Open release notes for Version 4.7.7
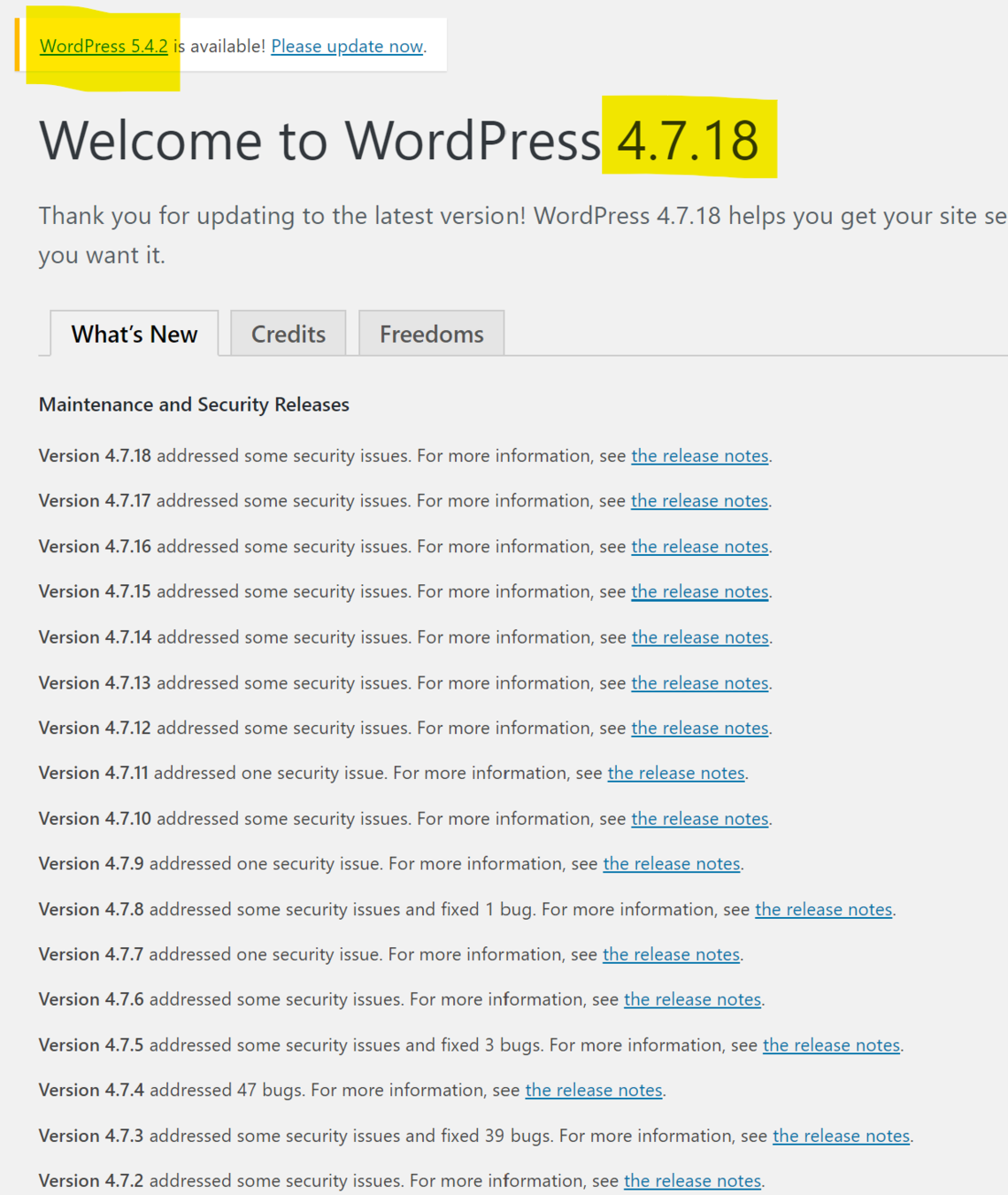Image resolution: width=1008 pixels, height=1195 pixels. point(672,954)
